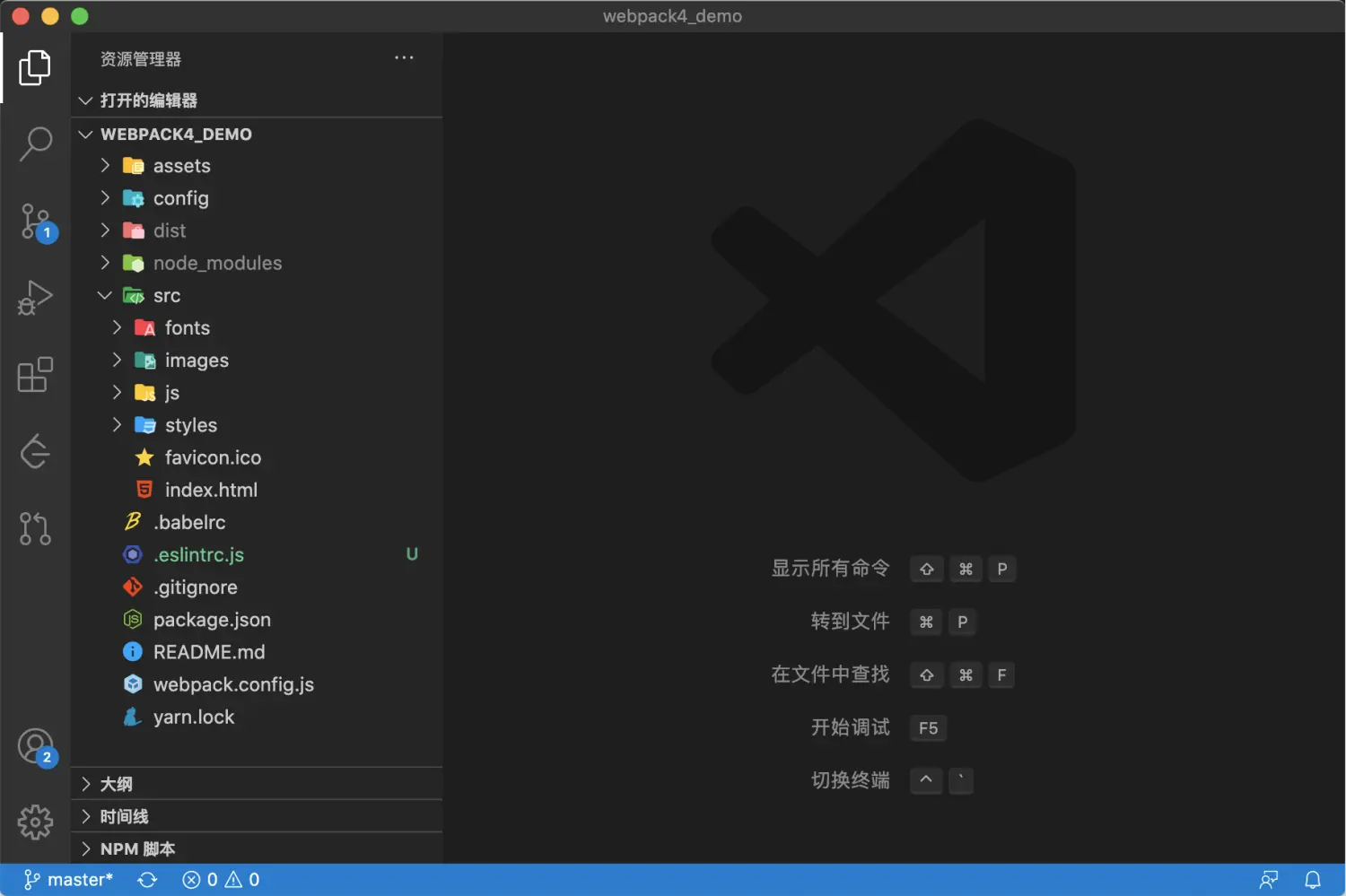Click the 在文件中查找 shortcut label
Screen dimensions: 1346x896
click(x=830, y=674)
